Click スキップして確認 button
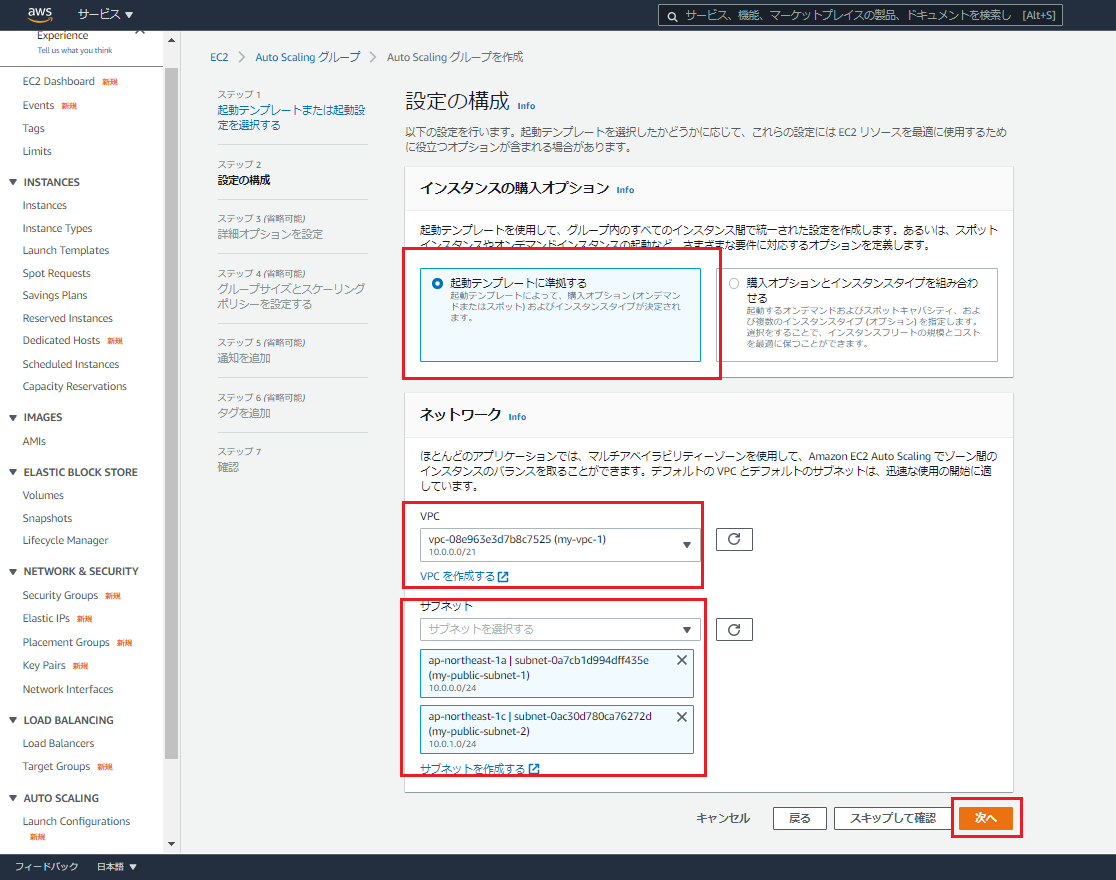The image size is (1116, 880). pyautogui.click(x=893, y=818)
